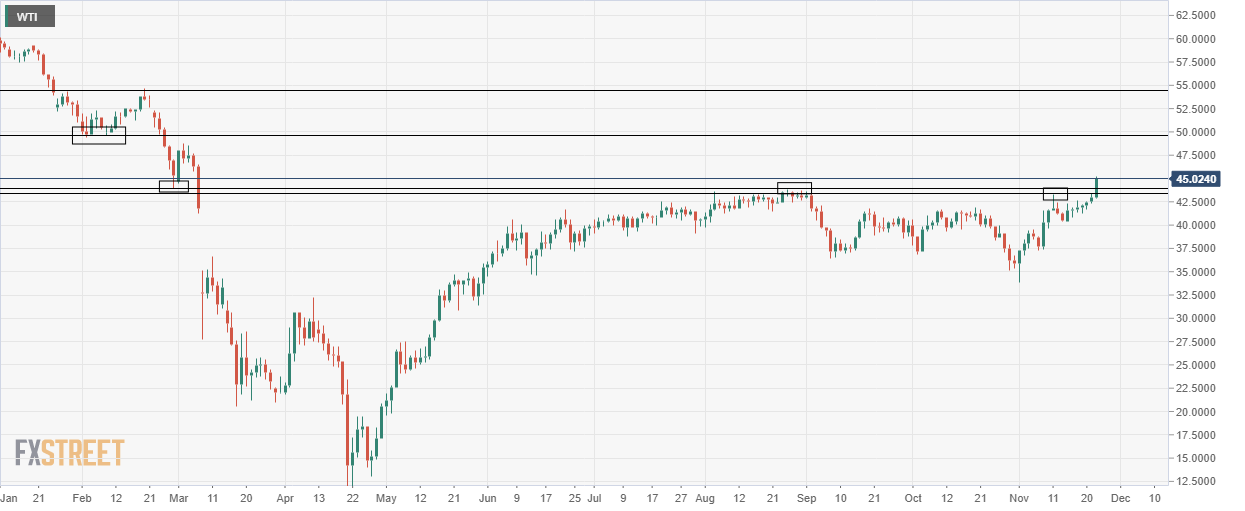The height and width of the screenshot is (511, 1245).
Task: Click the latest green candle at 45
Action: pyautogui.click(x=1097, y=186)
